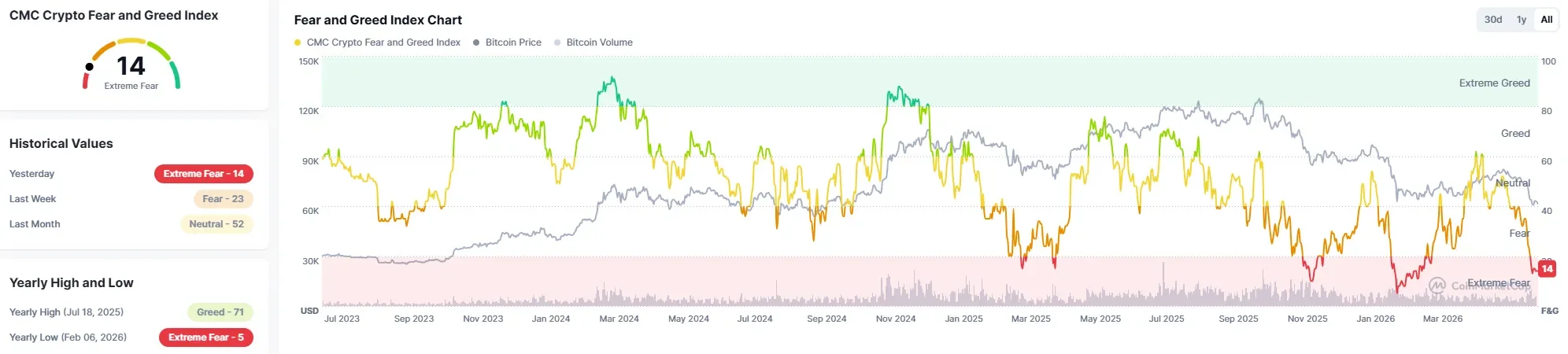
Task: Click the Extreme Fear - 14 yesterday badge
Action: click(x=203, y=174)
